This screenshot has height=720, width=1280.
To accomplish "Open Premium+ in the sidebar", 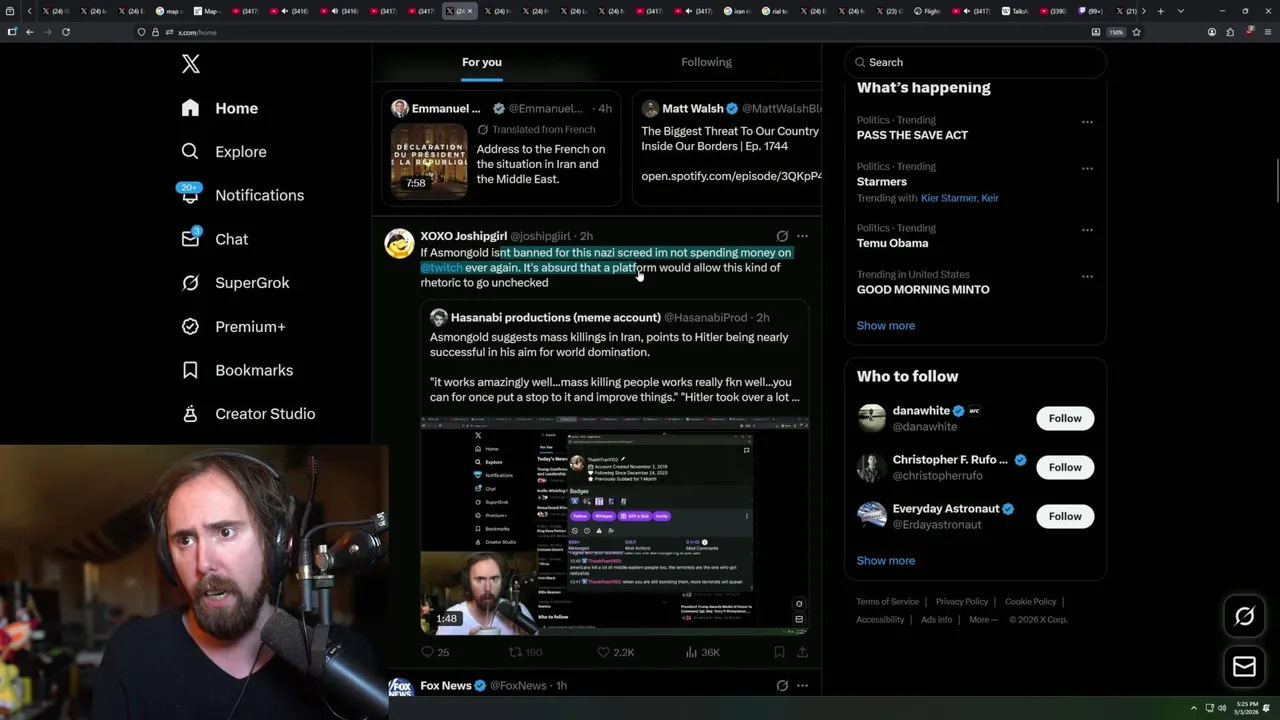I will pyautogui.click(x=233, y=326).
